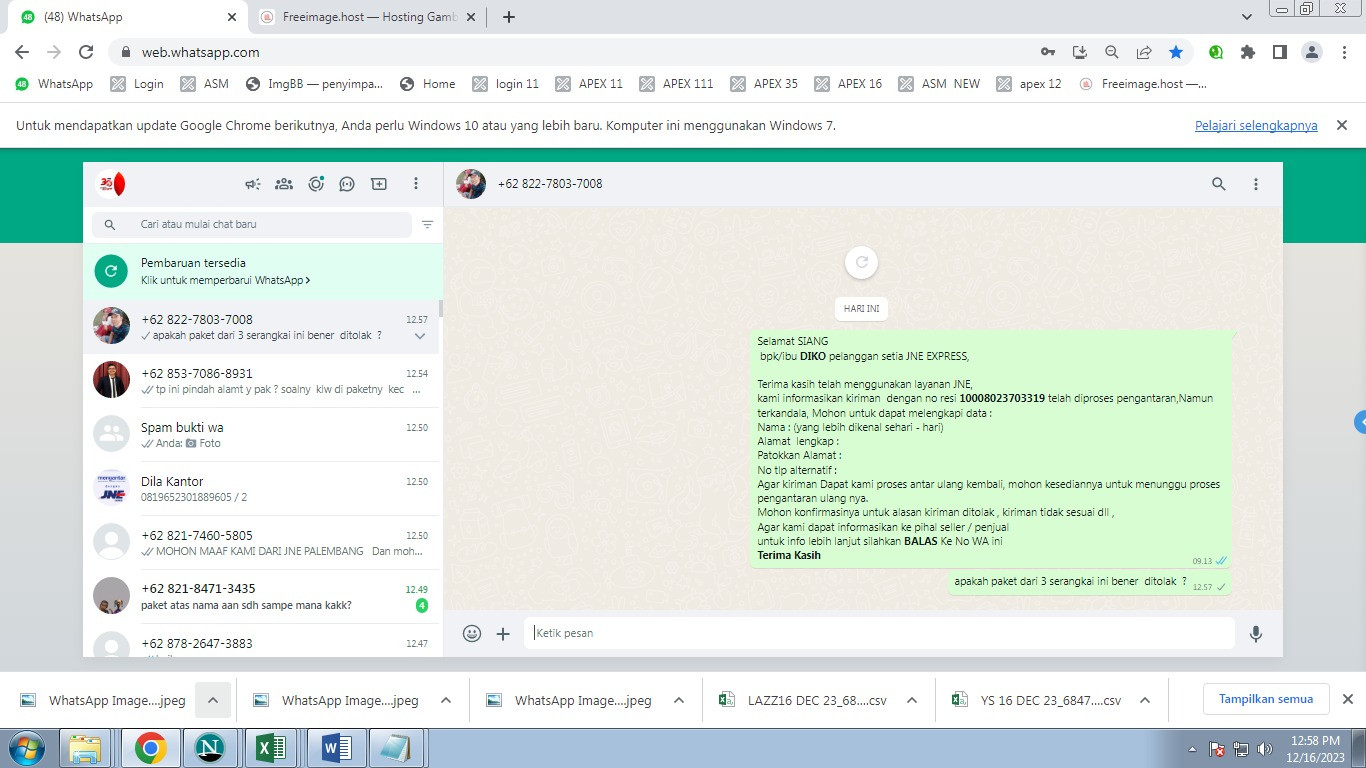
Task: Click the 'Tampilkan semua' downloads button
Action: tap(1266, 699)
